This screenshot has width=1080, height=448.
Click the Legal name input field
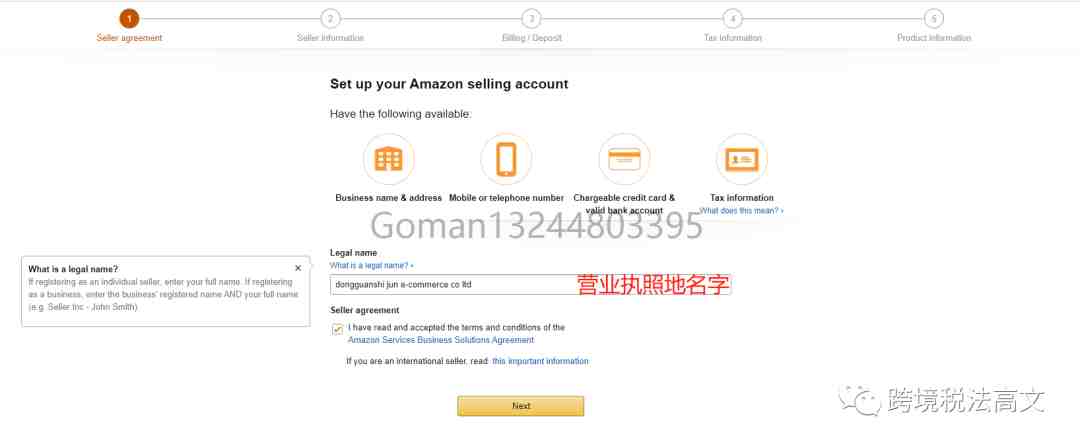click(x=530, y=284)
